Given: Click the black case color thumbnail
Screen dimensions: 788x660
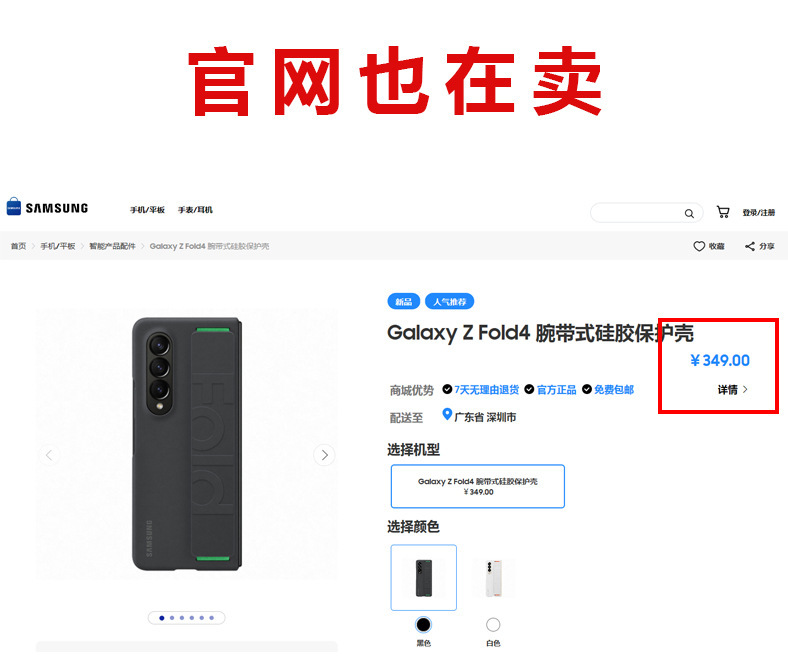Looking at the screenshot, I should click(x=424, y=578).
